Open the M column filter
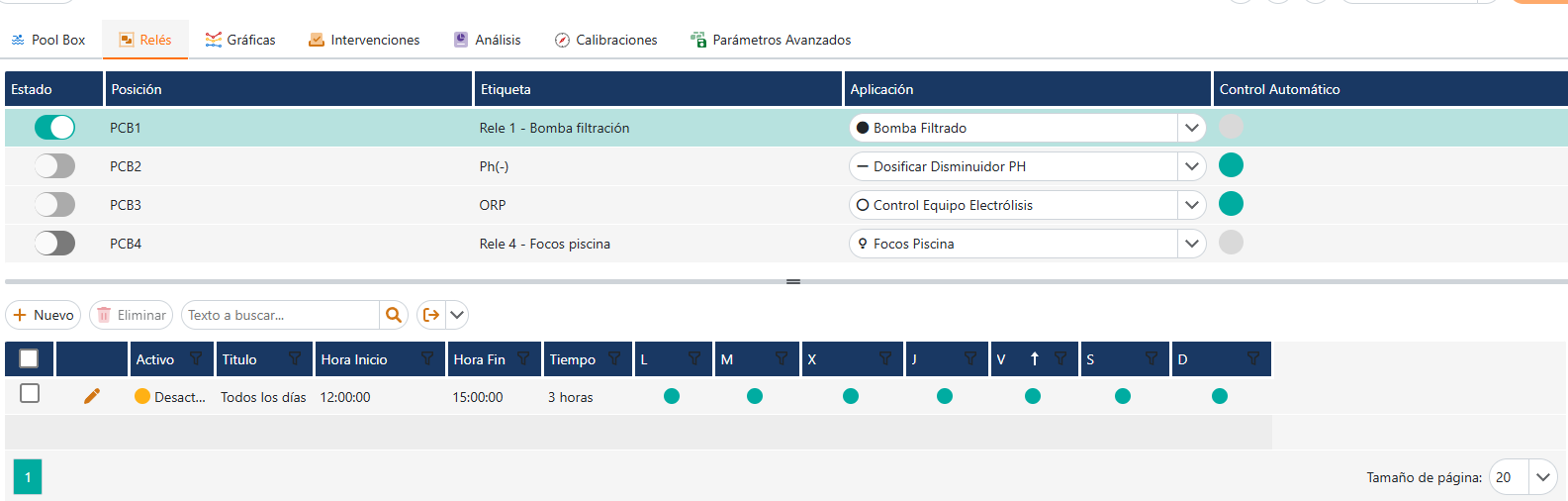The height and width of the screenshot is (501, 1568). 782,358
